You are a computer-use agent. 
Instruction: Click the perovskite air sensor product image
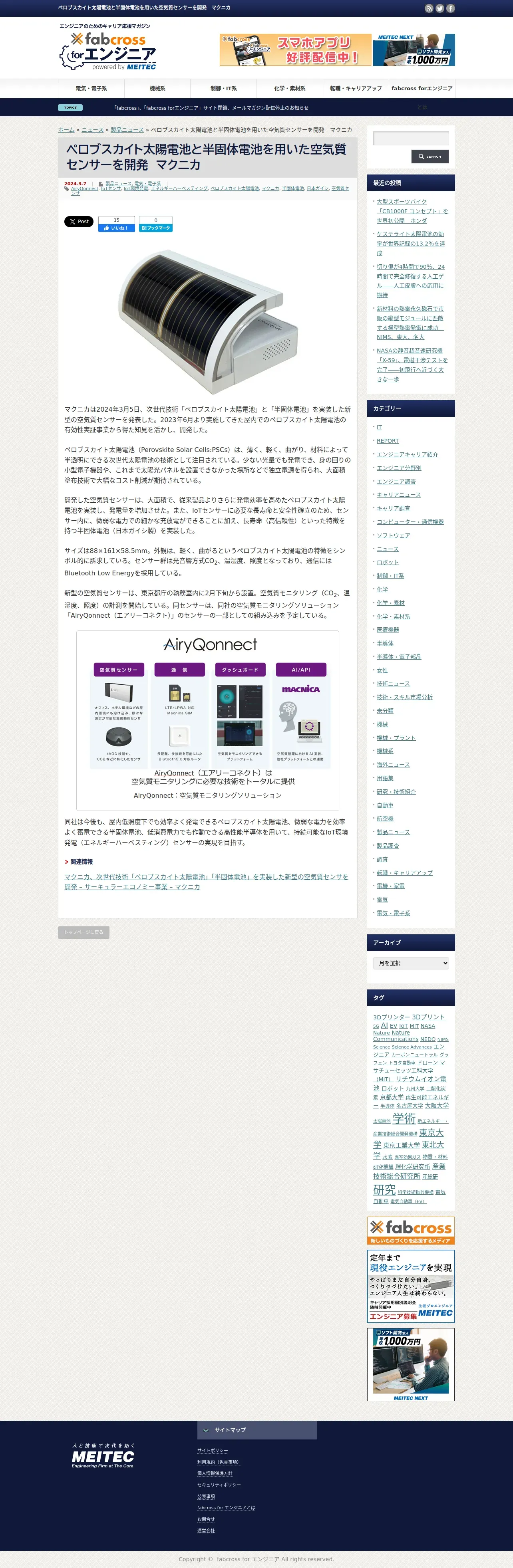pos(208,321)
